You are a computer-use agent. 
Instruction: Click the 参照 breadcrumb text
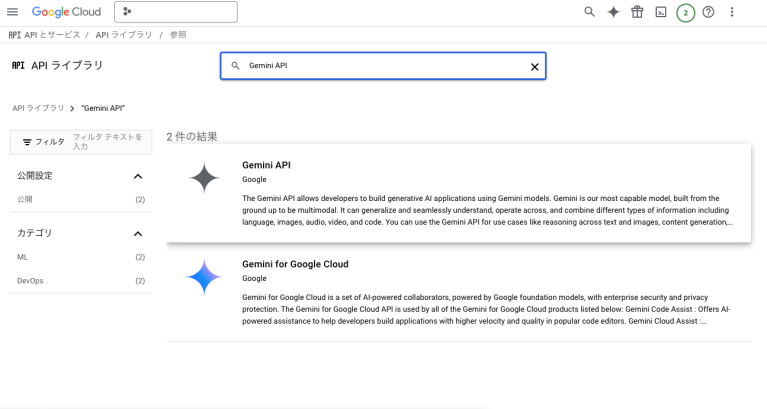(178, 35)
